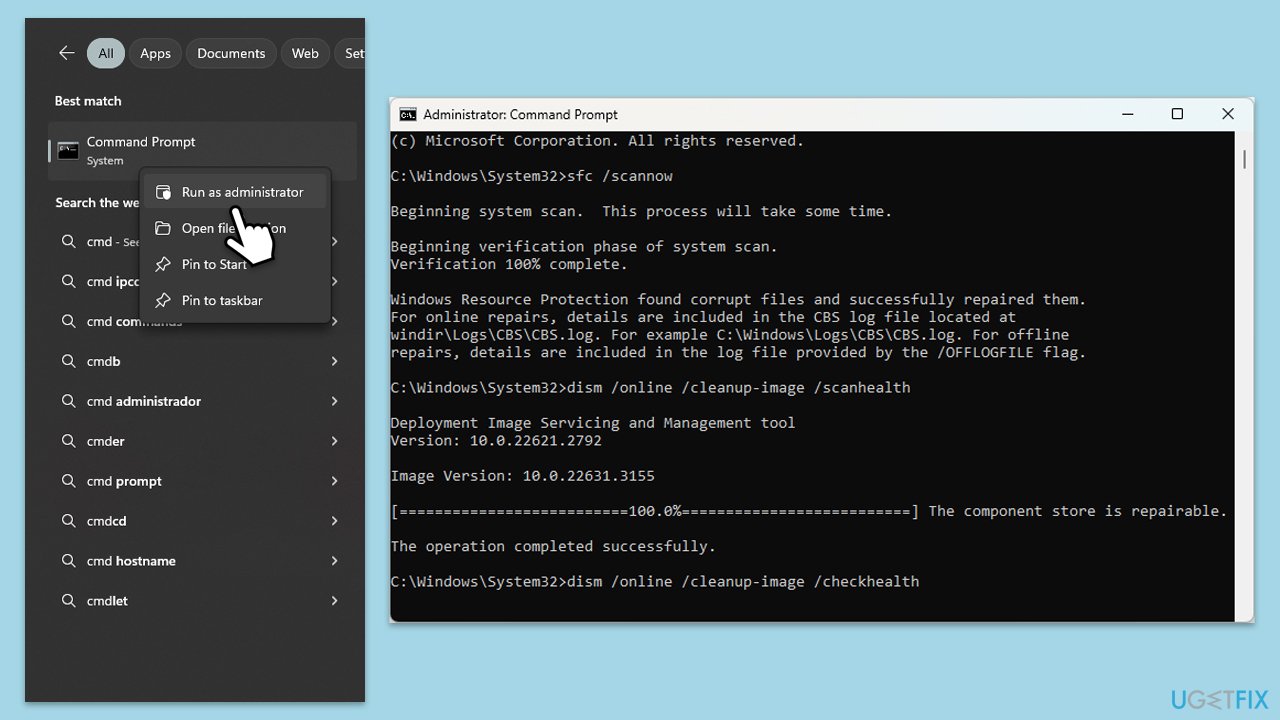Click the shield icon beside Run as administrator
The width and height of the screenshot is (1280, 720).
click(x=163, y=192)
